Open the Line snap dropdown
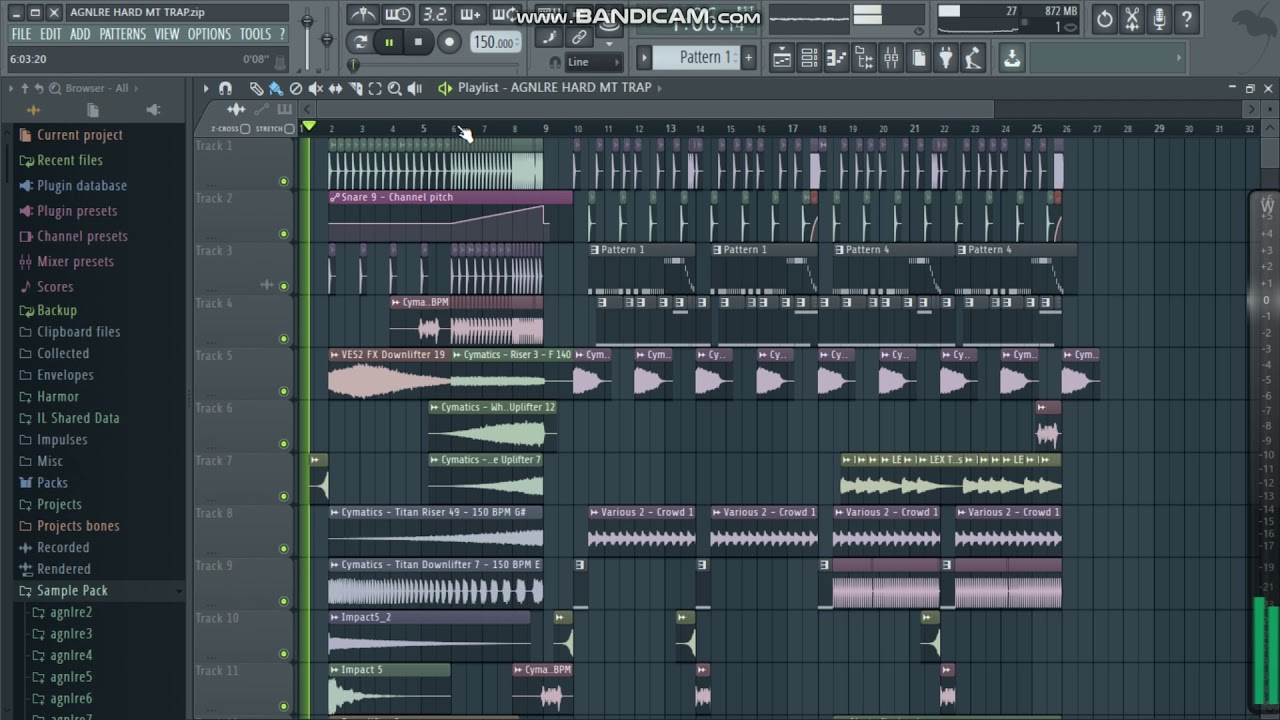Screen dimensions: 1280x720 point(594,62)
